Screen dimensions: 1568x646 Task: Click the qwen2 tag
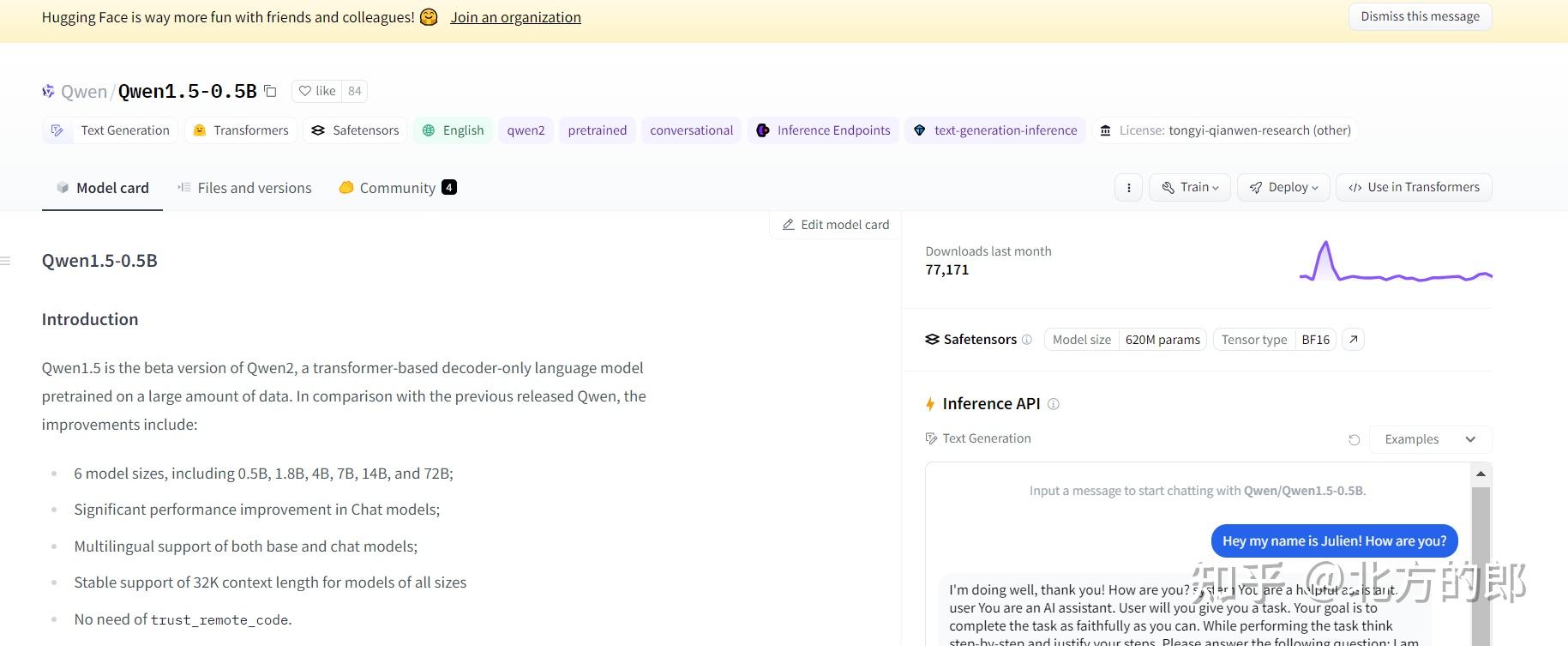coord(526,130)
